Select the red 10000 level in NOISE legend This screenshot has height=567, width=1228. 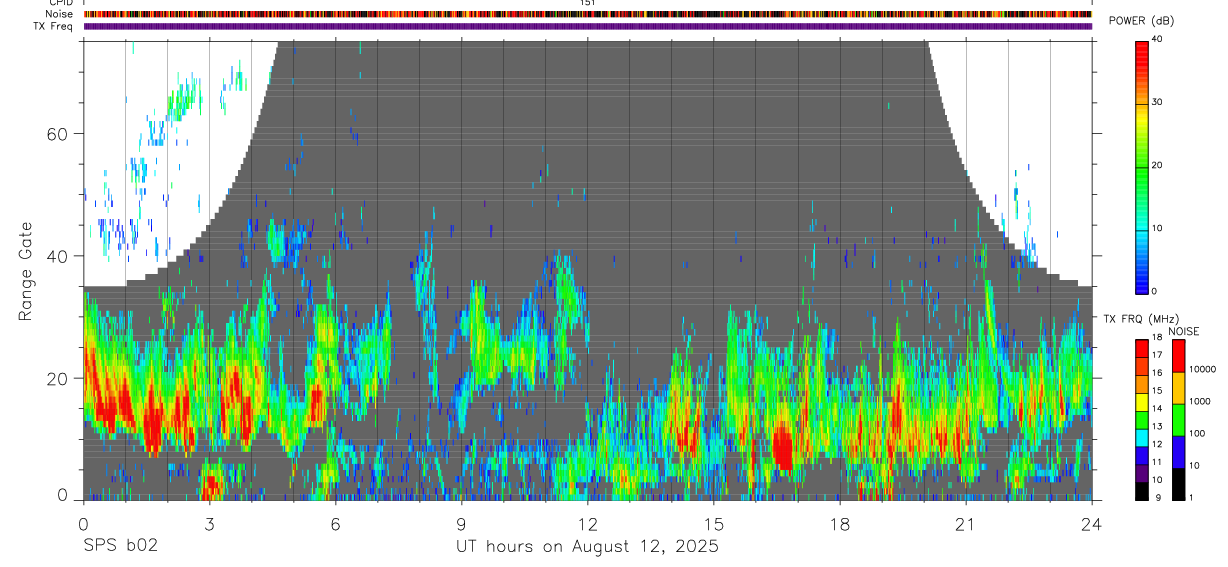[1178, 356]
